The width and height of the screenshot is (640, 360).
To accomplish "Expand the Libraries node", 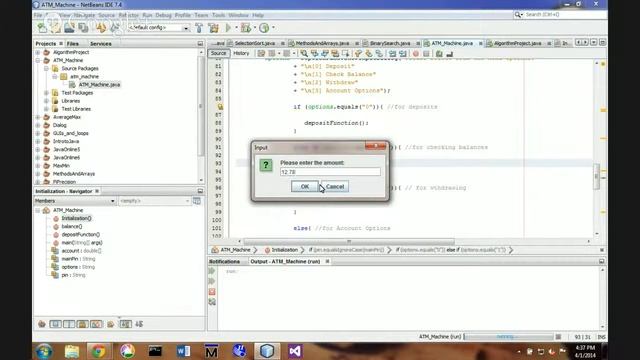I will click(46, 101).
